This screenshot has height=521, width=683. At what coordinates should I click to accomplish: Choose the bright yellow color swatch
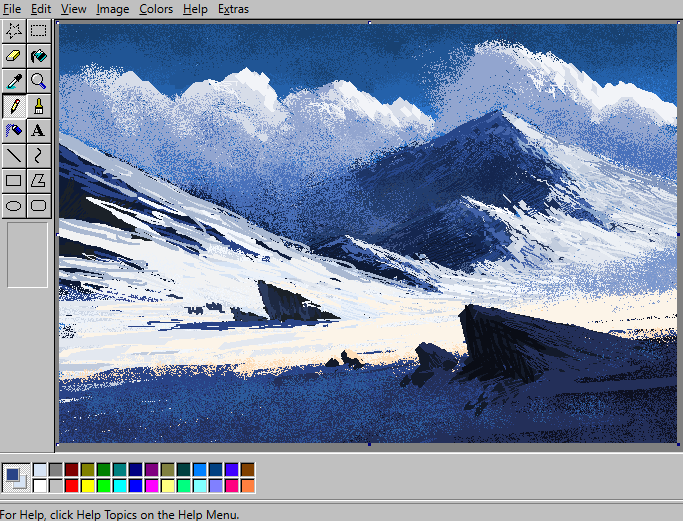88,486
